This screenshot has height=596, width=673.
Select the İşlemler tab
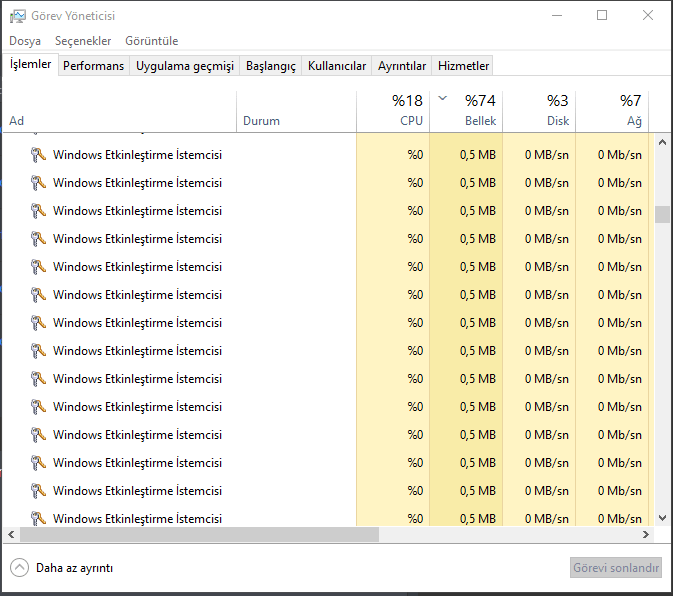(x=30, y=64)
